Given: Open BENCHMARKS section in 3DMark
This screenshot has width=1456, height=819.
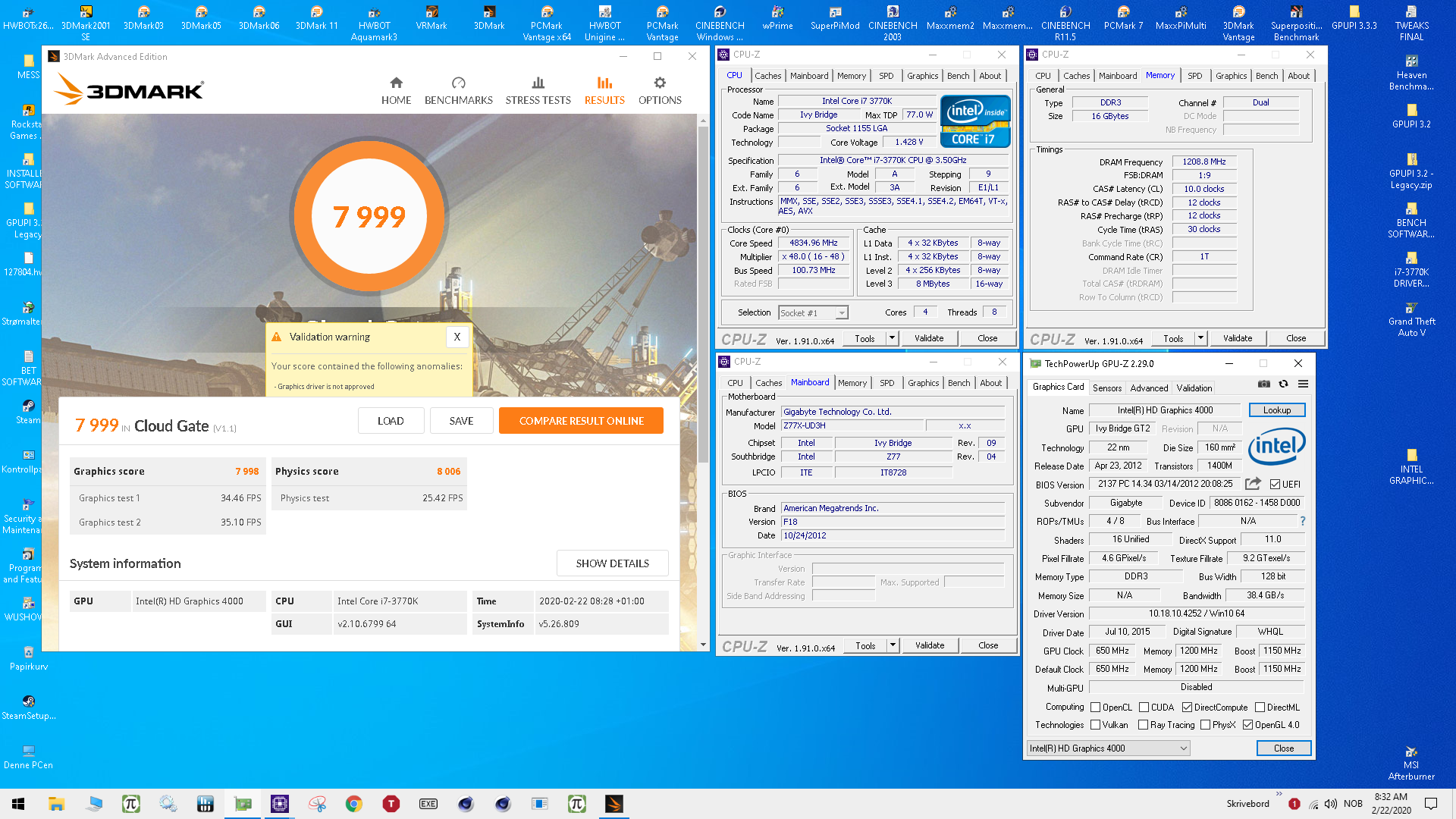Looking at the screenshot, I should pyautogui.click(x=458, y=91).
